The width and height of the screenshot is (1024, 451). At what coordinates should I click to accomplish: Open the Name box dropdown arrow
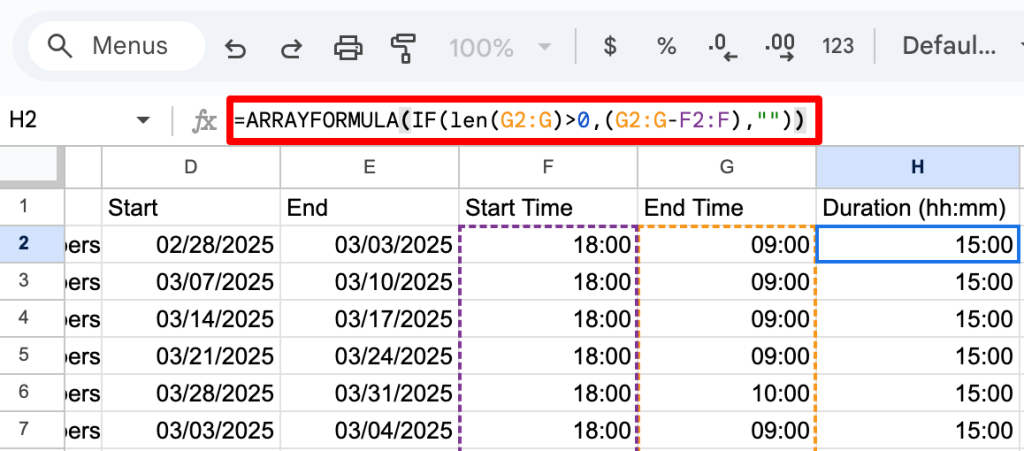(x=142, y=121)
